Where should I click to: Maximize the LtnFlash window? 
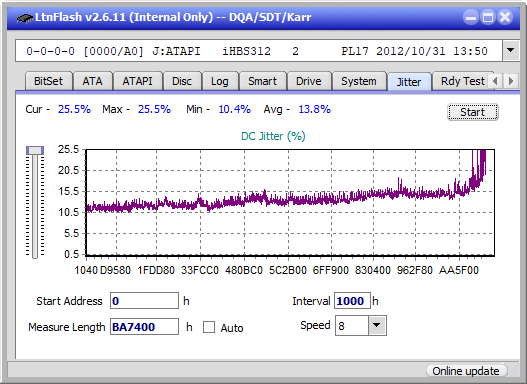488,17
